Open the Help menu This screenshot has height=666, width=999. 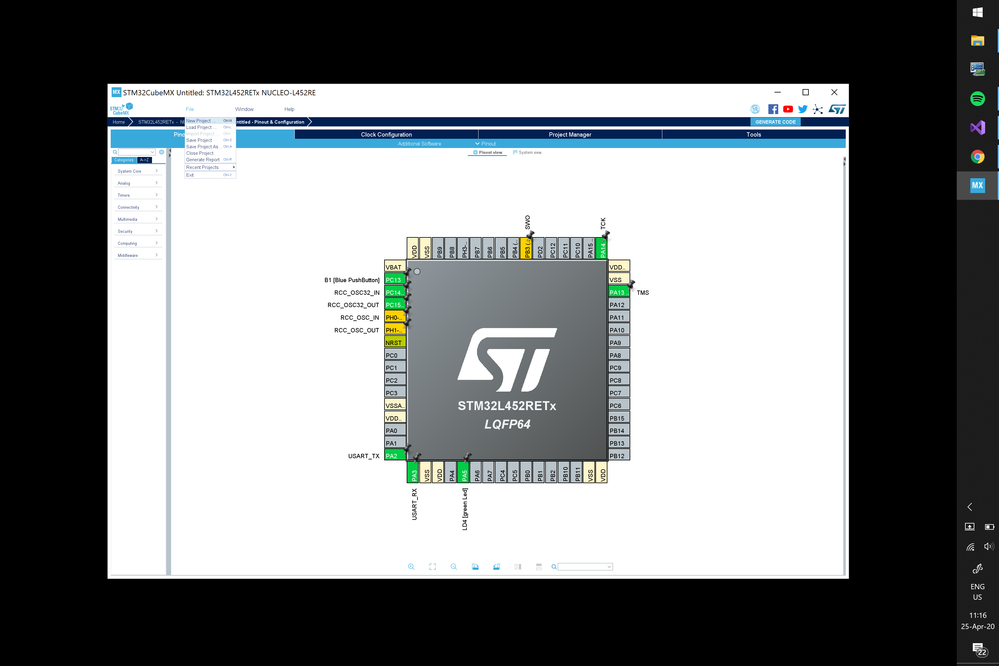[x=289, y=109]
